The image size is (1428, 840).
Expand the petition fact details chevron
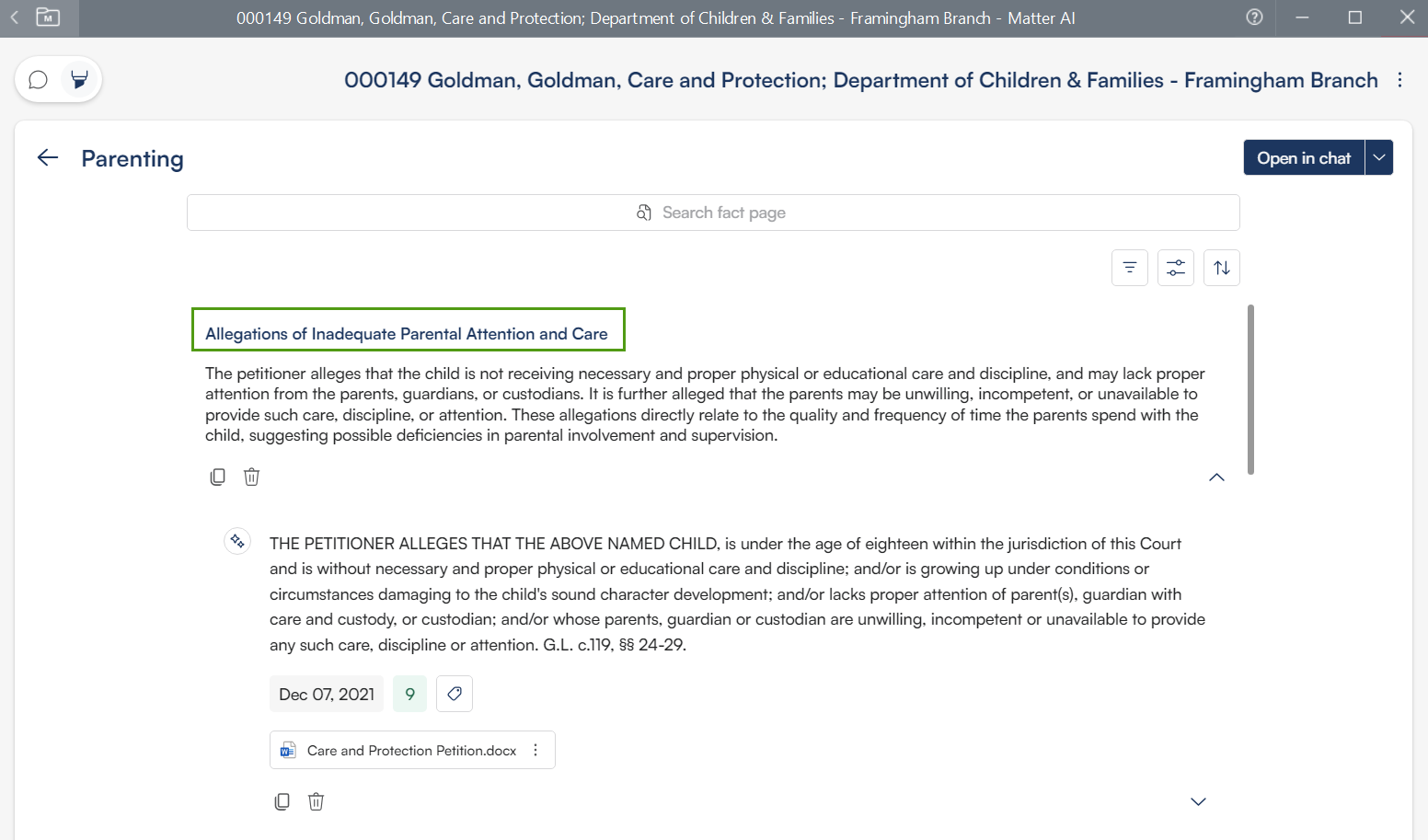(1198, 801)
